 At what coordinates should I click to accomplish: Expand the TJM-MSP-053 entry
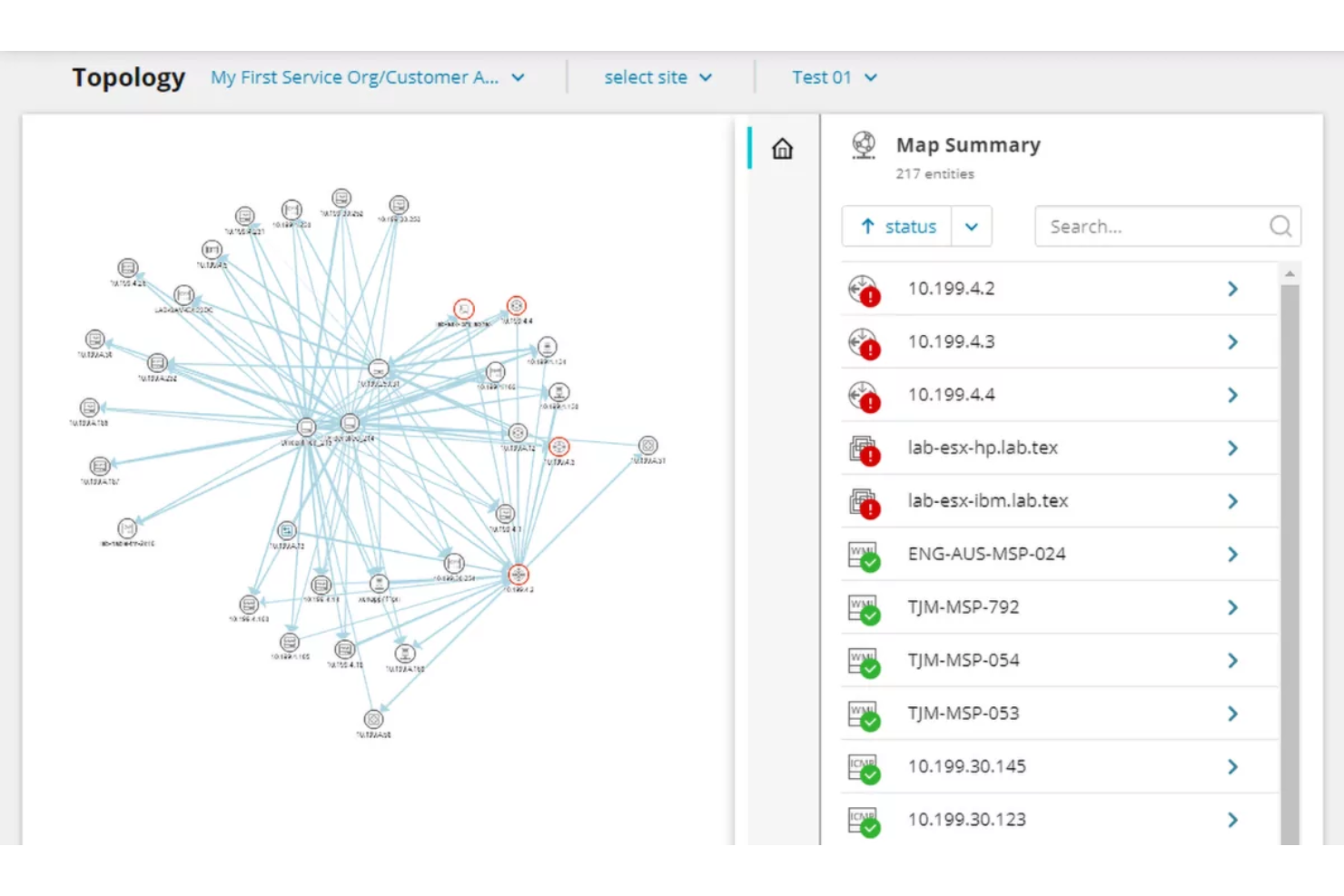(x=1232, y=714)
